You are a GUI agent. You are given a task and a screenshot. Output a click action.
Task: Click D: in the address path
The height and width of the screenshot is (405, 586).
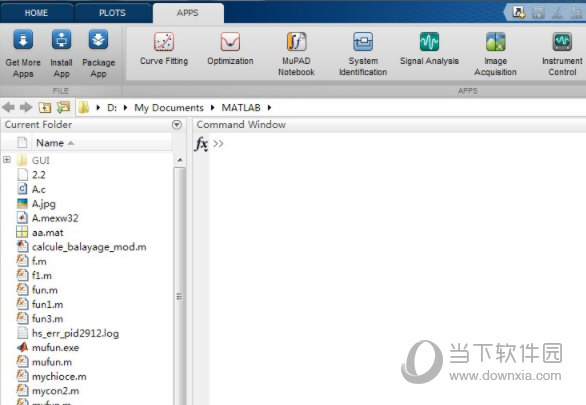coord(112,108)
